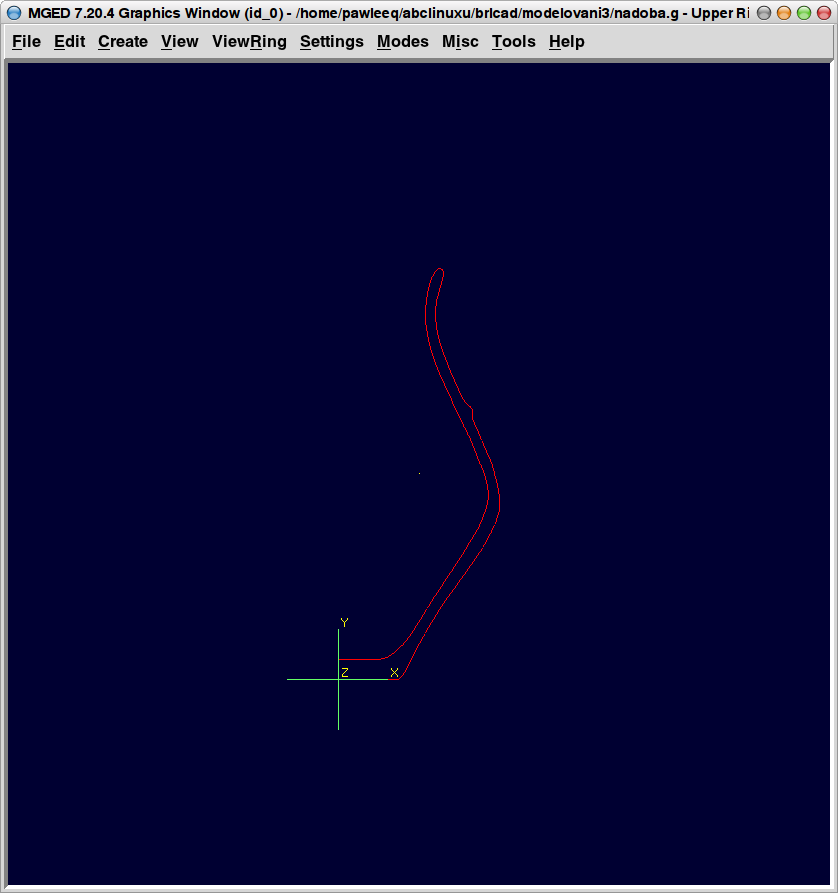
Task: Click the blue window menu icon in title bar
Action: [14, 13]
